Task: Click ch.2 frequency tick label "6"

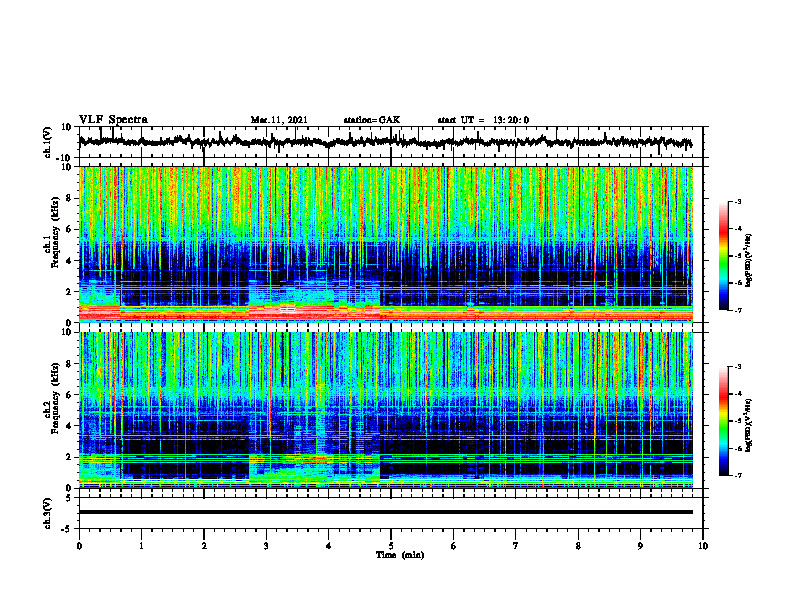Action: (x=70, y=395)
